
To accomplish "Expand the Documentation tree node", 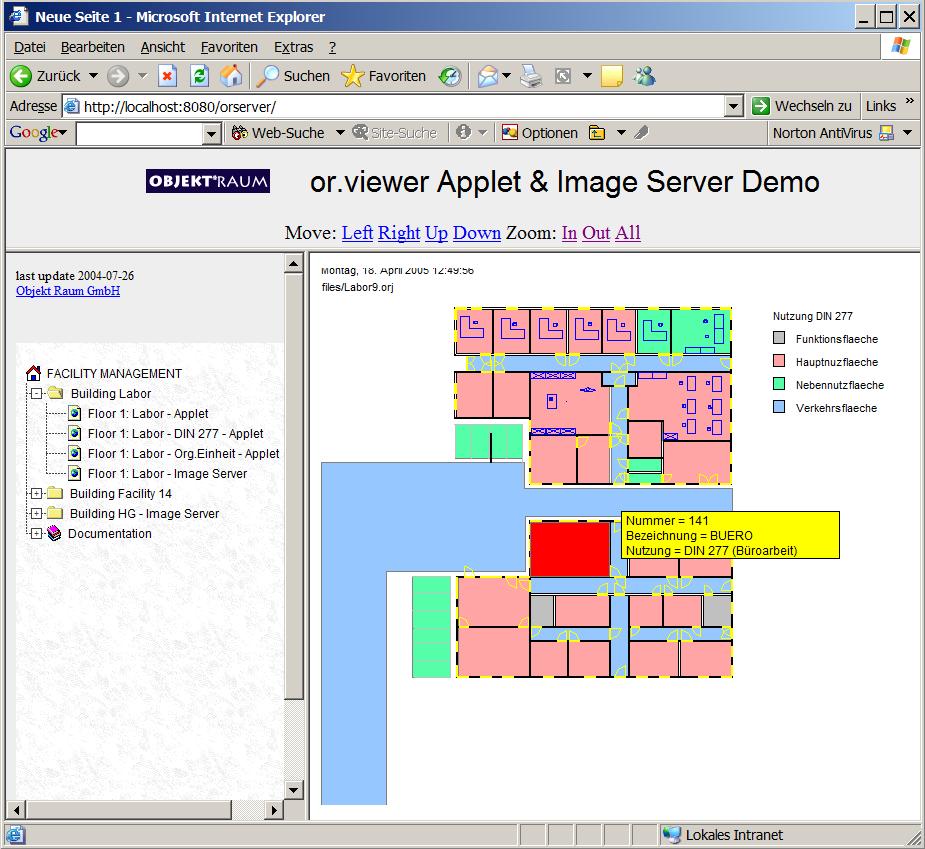I will pyautogui.click(x=36, y=533).
